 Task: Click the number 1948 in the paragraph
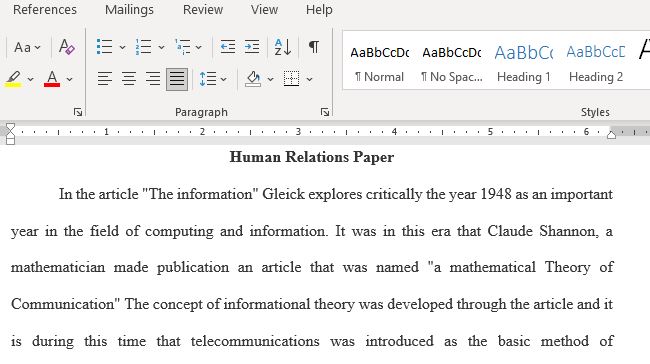(496, 194)
